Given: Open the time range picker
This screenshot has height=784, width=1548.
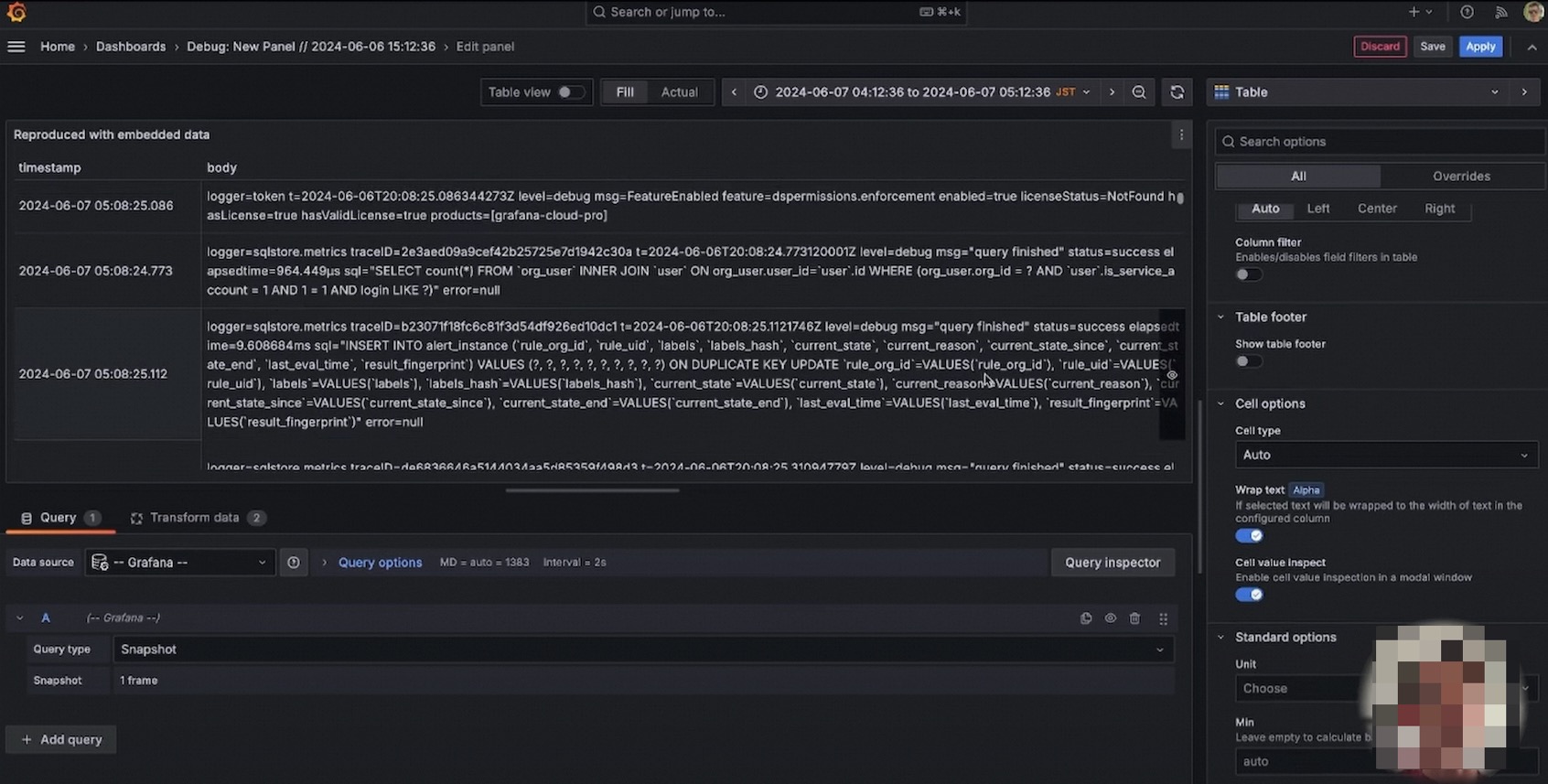Looking at the screenshot, I should (922, 92).
